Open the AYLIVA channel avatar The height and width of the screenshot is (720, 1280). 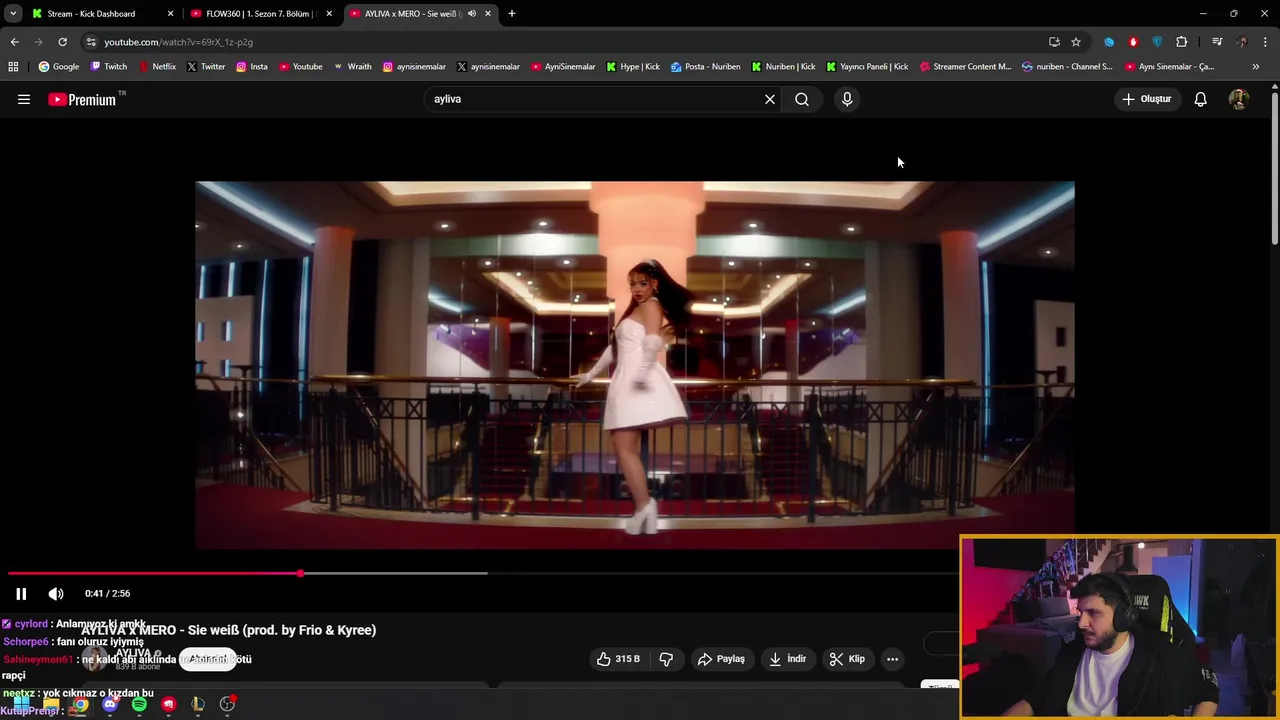[x=94, y=659]
